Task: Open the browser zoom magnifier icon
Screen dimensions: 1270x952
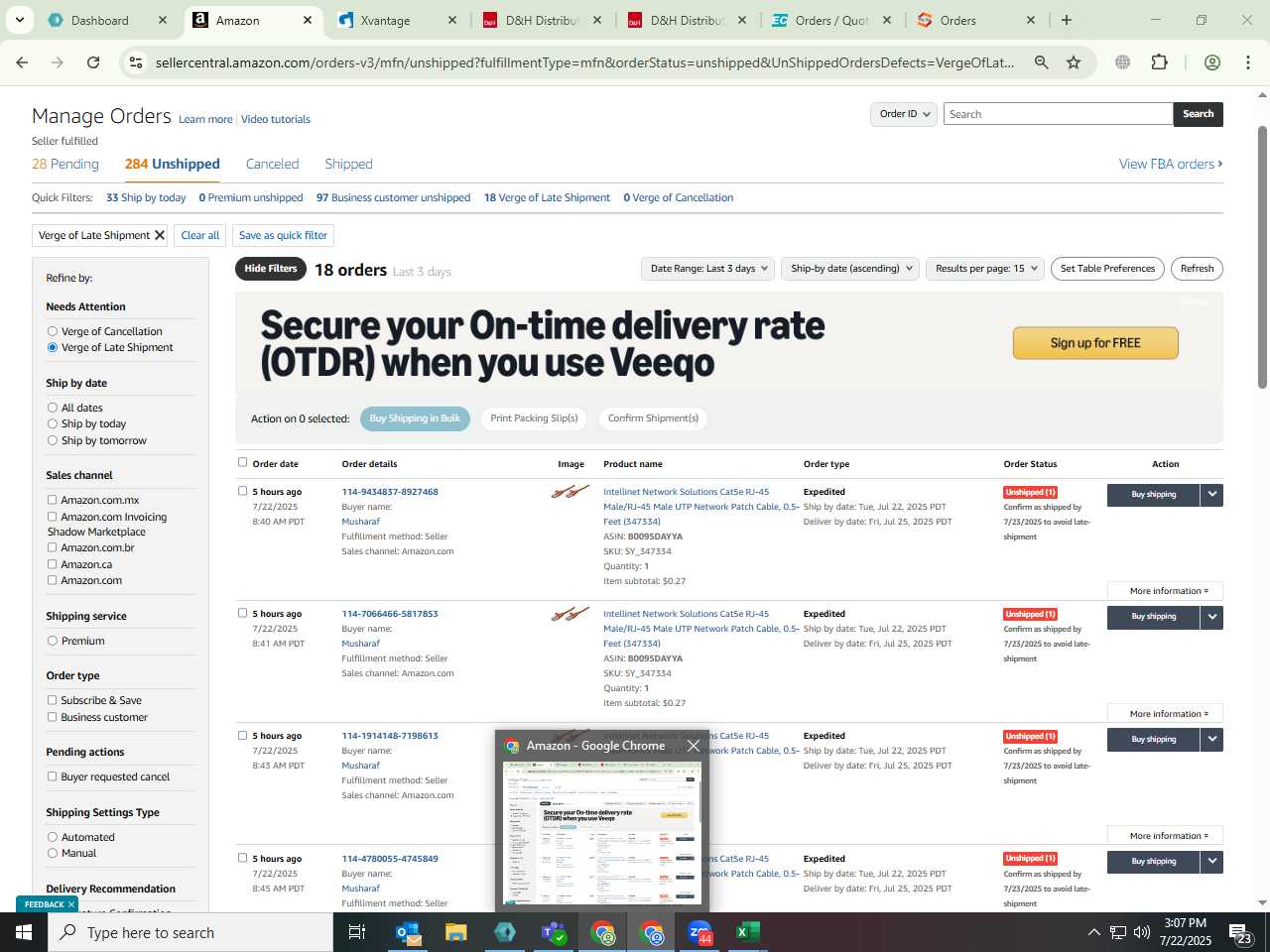Action: point(1041,62)
